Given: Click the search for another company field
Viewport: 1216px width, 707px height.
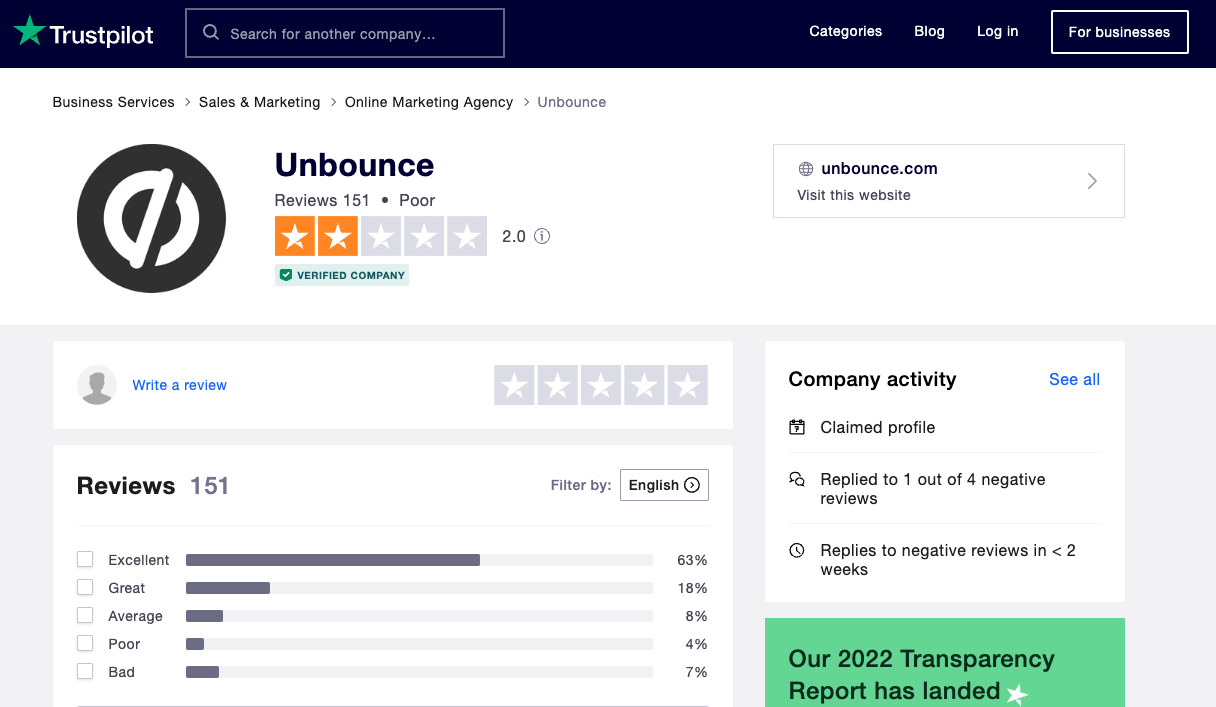Looking at the screenshot, I should pyautogui.click(x=345, y=33).
